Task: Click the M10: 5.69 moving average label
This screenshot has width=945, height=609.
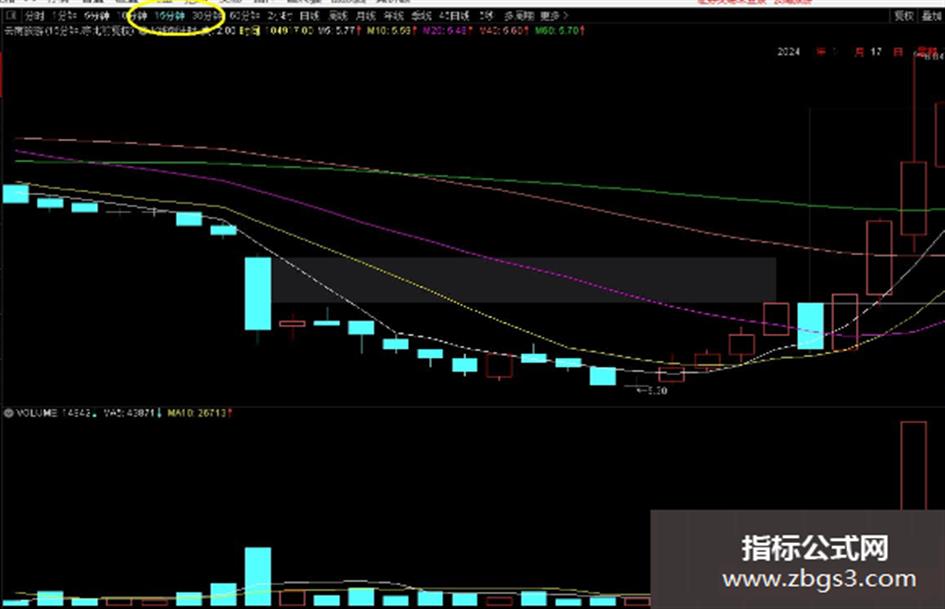Action: 391,30
